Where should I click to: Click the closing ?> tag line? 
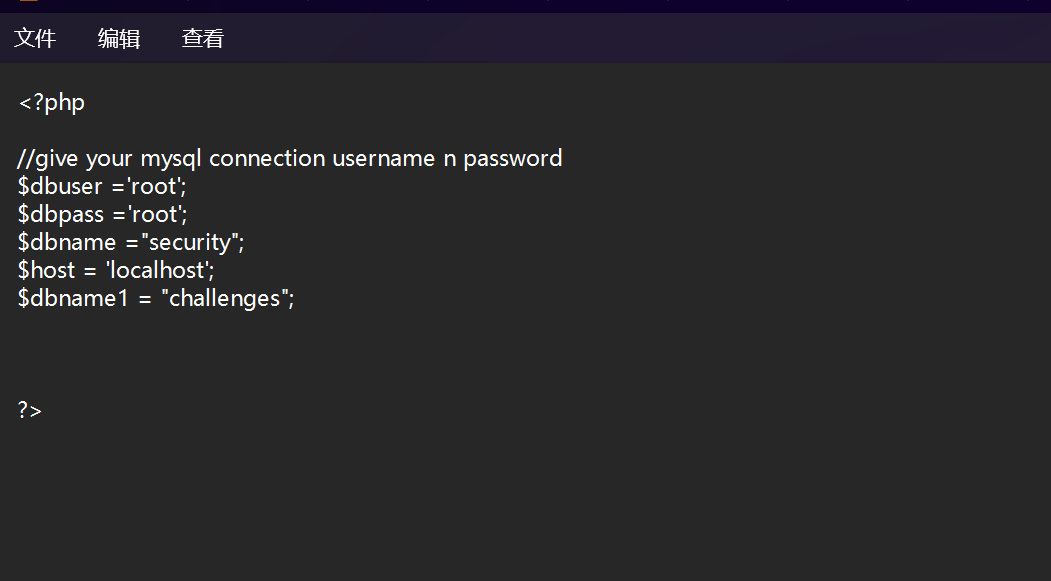29,410
